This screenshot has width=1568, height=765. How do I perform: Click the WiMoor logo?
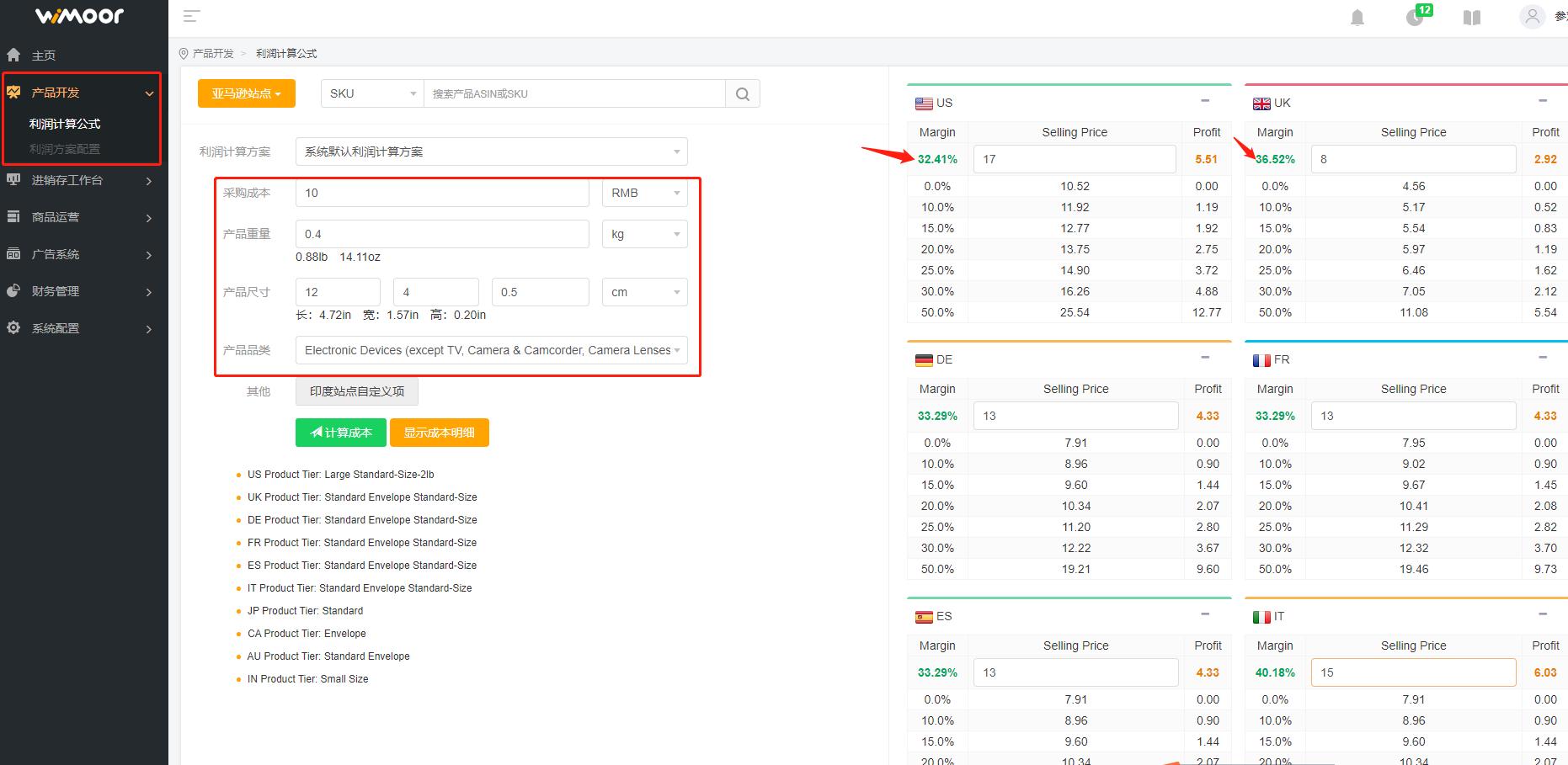pyautogui.click(x=79, y=16)
